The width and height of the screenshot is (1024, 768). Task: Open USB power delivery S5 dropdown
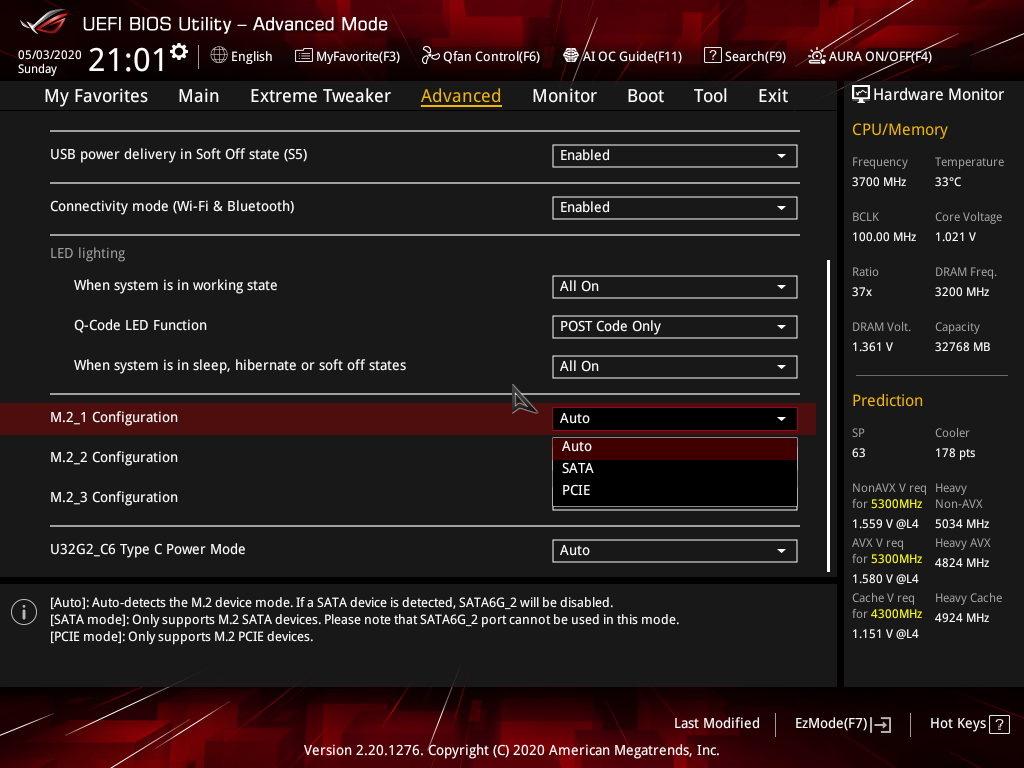[x=675, y=155]
